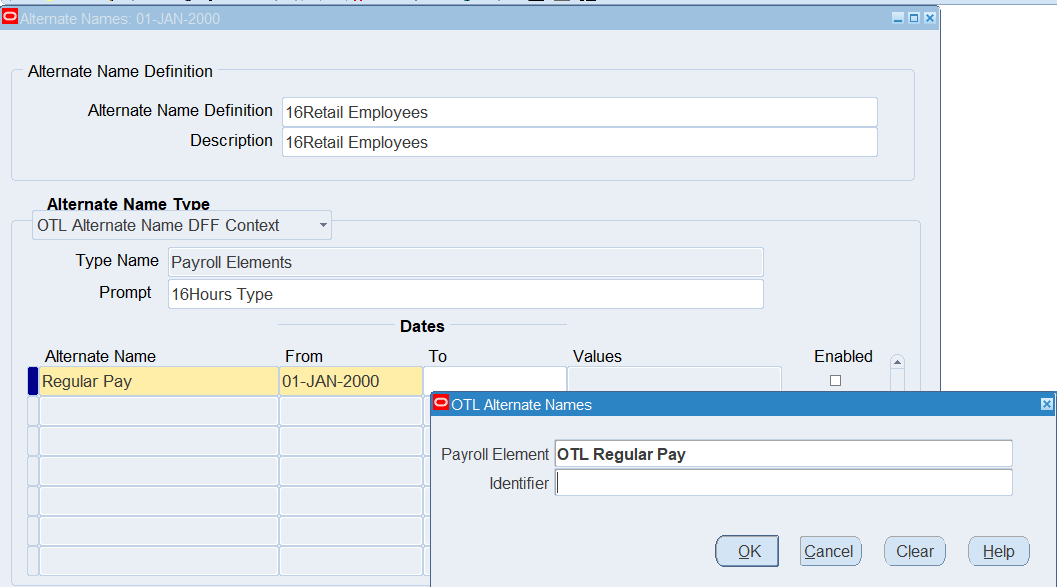
Task: Click into the Identifier field
Action: coord(783,483)
